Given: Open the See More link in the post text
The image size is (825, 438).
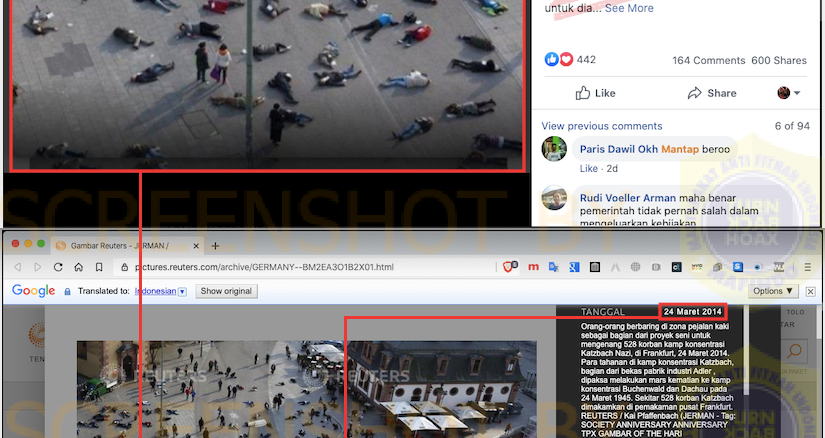Looking at the screenshot, I should point(629,8).
